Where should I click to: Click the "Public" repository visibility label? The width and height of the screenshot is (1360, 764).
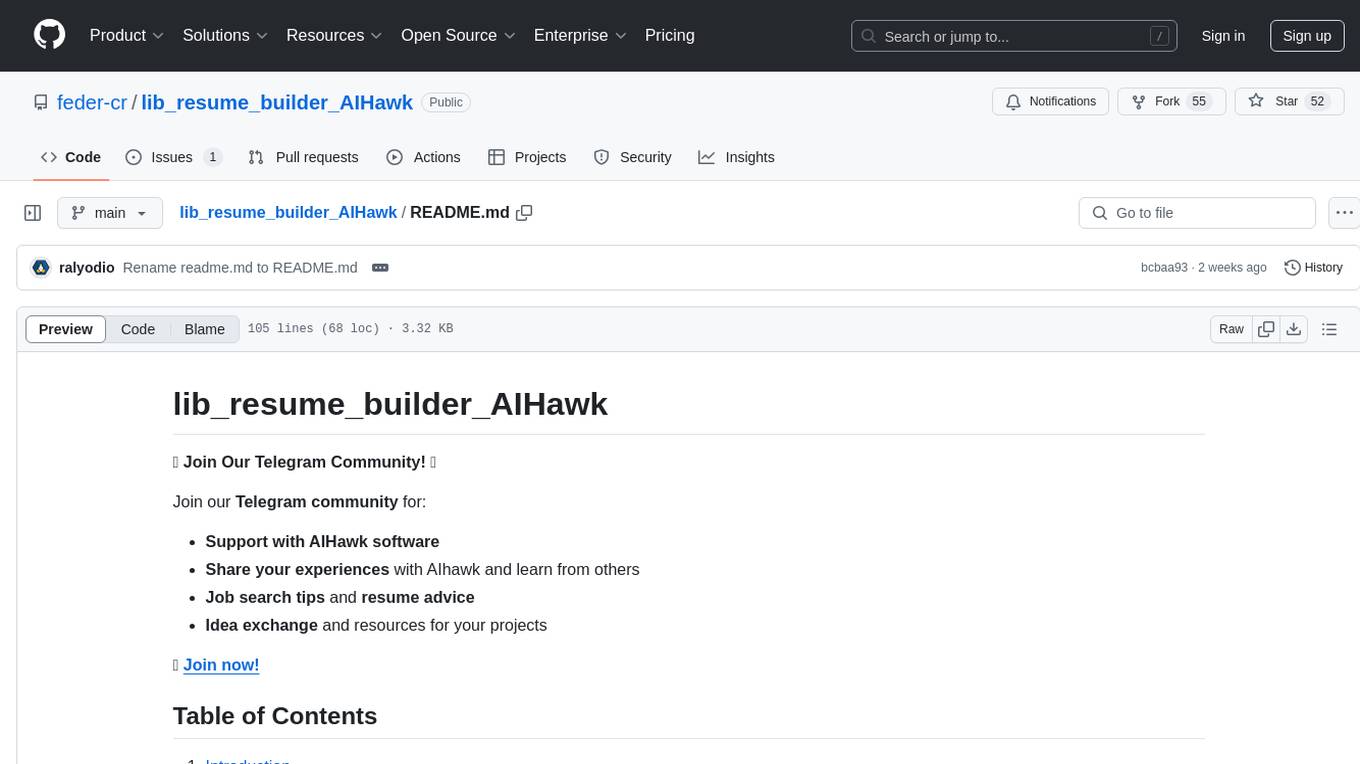(x=446, y=102)
